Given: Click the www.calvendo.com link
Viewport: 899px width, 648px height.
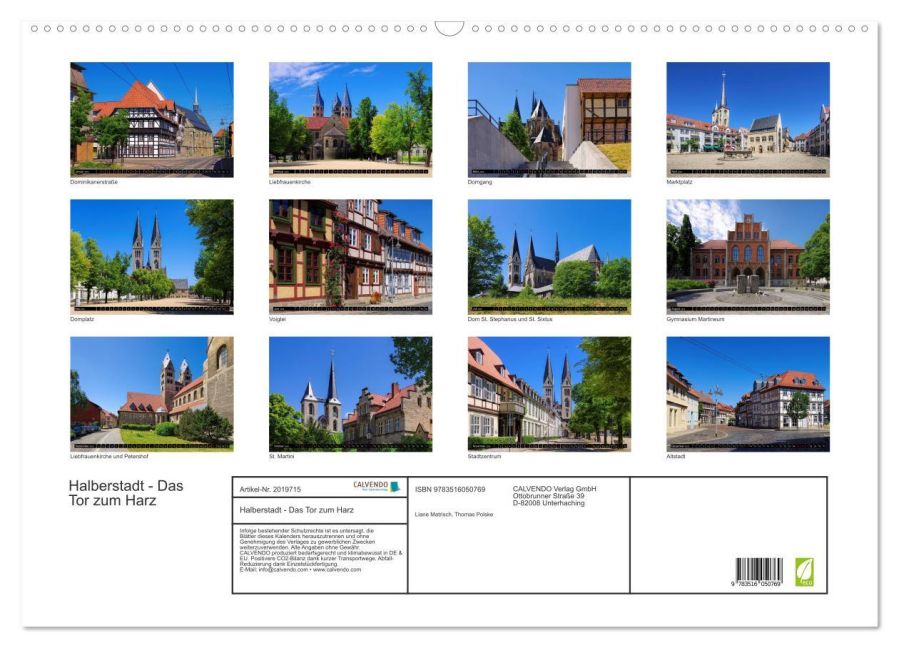Looking at the screenshot, I should pyautogui.click(x=339, y=570).
